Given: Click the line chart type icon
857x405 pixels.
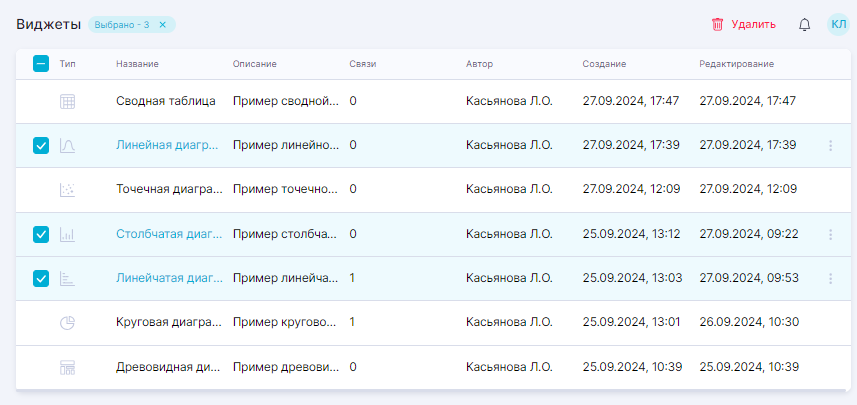Looking at the screenshot, I should point(68,146).
